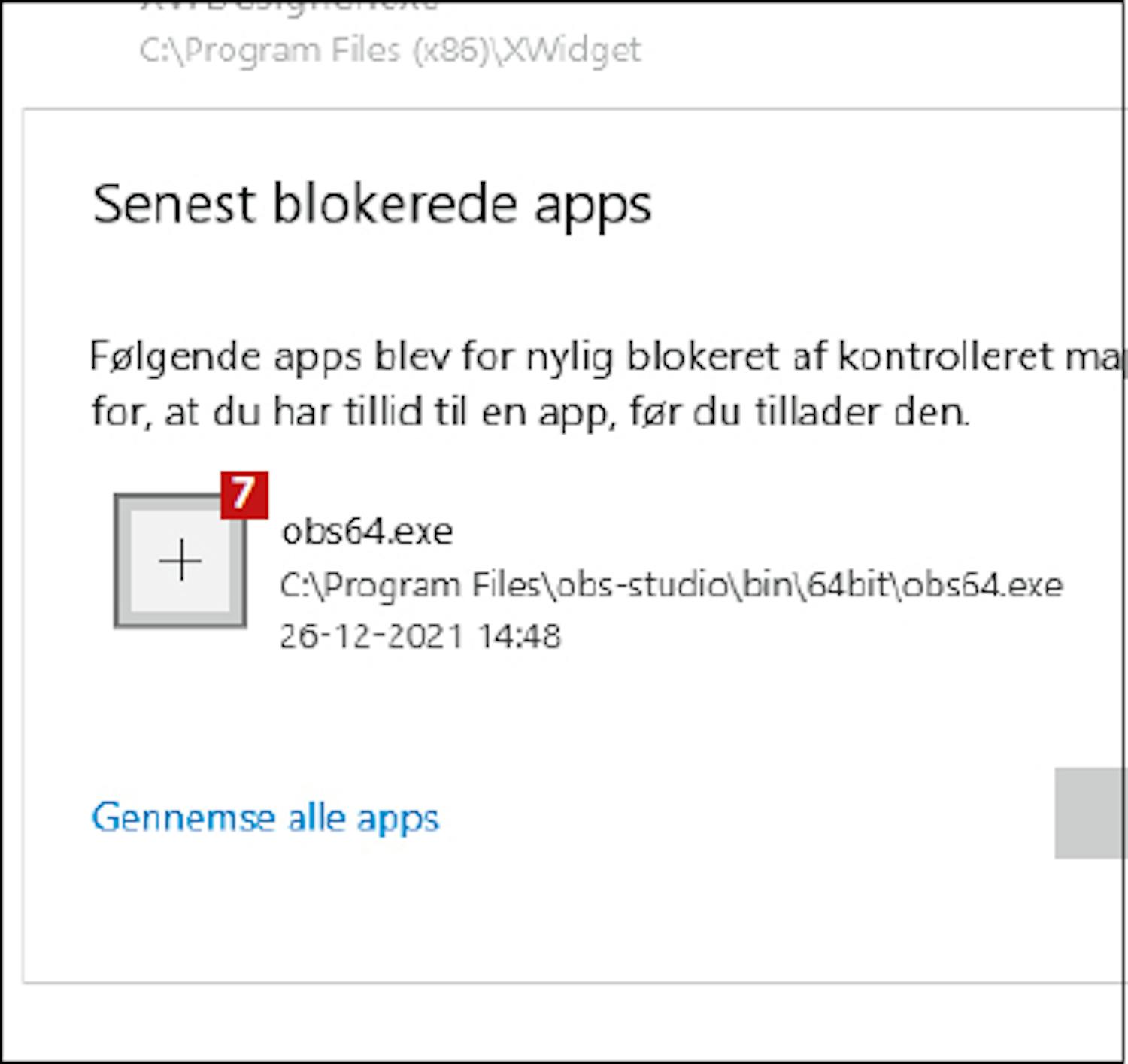Select the obs64.exe app name
The width and height of the screenshot is (1128, 1064).
[367, 532]
